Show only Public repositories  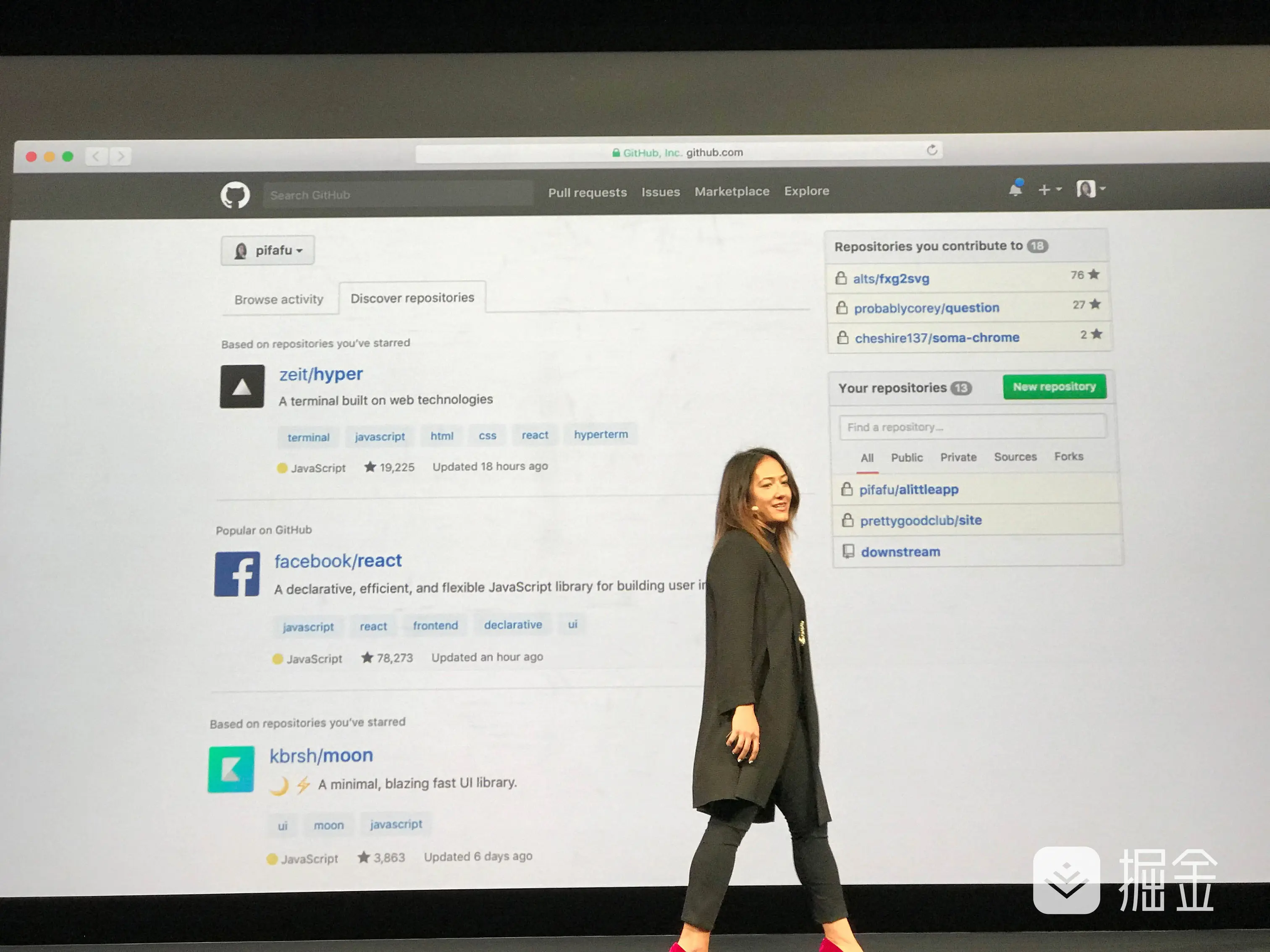(x=907, y=457)
